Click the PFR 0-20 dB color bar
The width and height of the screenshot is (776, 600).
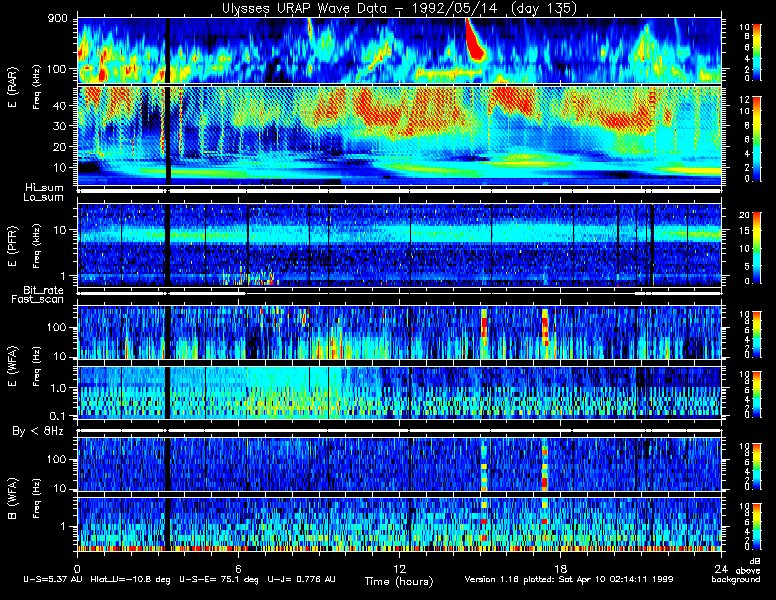tap(757, 248)
